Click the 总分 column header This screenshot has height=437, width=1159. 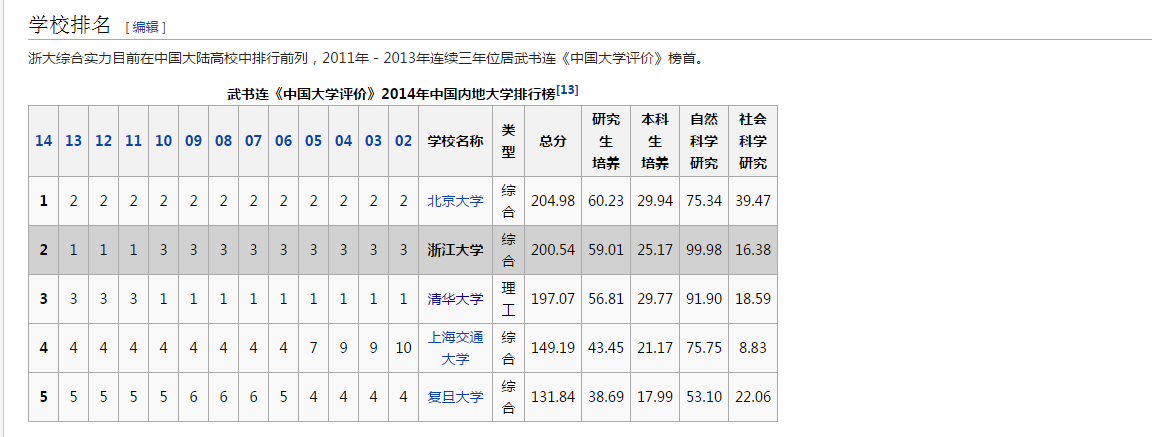[x=553, y=140]
